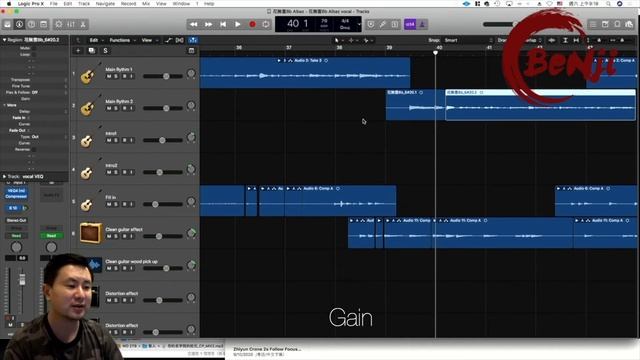Viewport: 640px width, 360px height.
Task: Open the Functions menu in tracks area
Action: pyautogui.click(x=122, y=40)
